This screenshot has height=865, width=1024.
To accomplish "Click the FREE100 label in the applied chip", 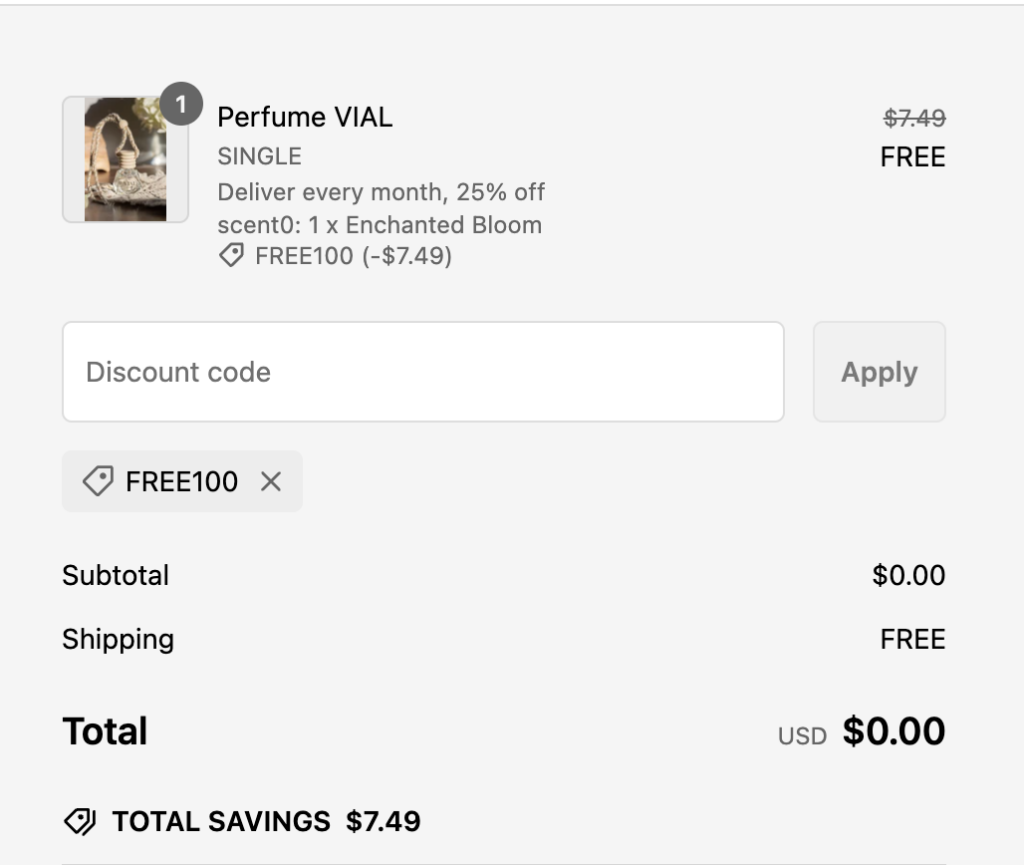I will (x=182, y=482).
